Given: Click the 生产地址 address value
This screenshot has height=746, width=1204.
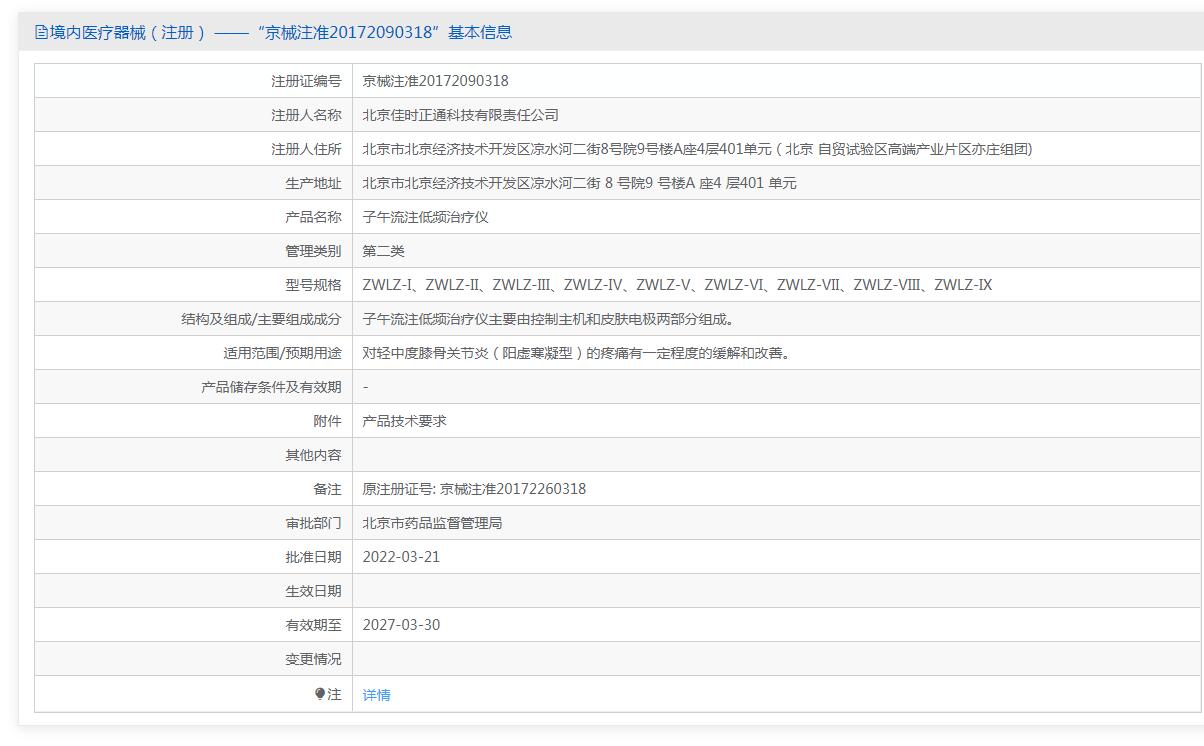Looking at the screenshot, I should tap(579, 183).
